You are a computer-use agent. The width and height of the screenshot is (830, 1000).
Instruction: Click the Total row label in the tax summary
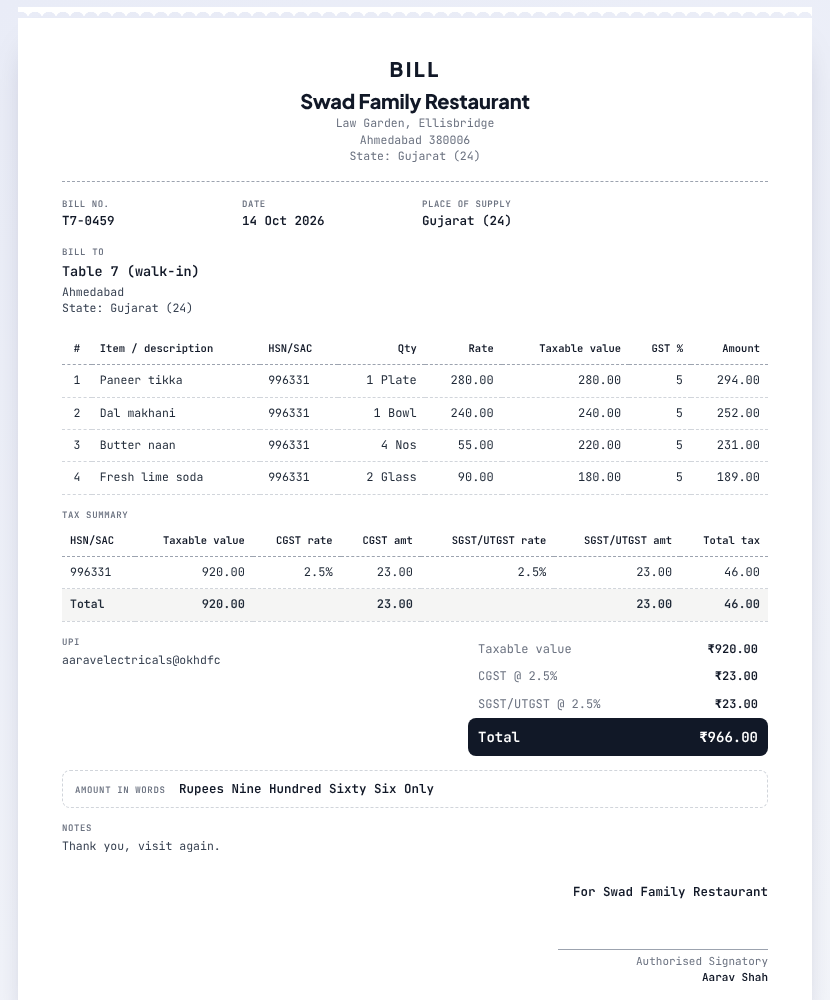click(87, 604)
